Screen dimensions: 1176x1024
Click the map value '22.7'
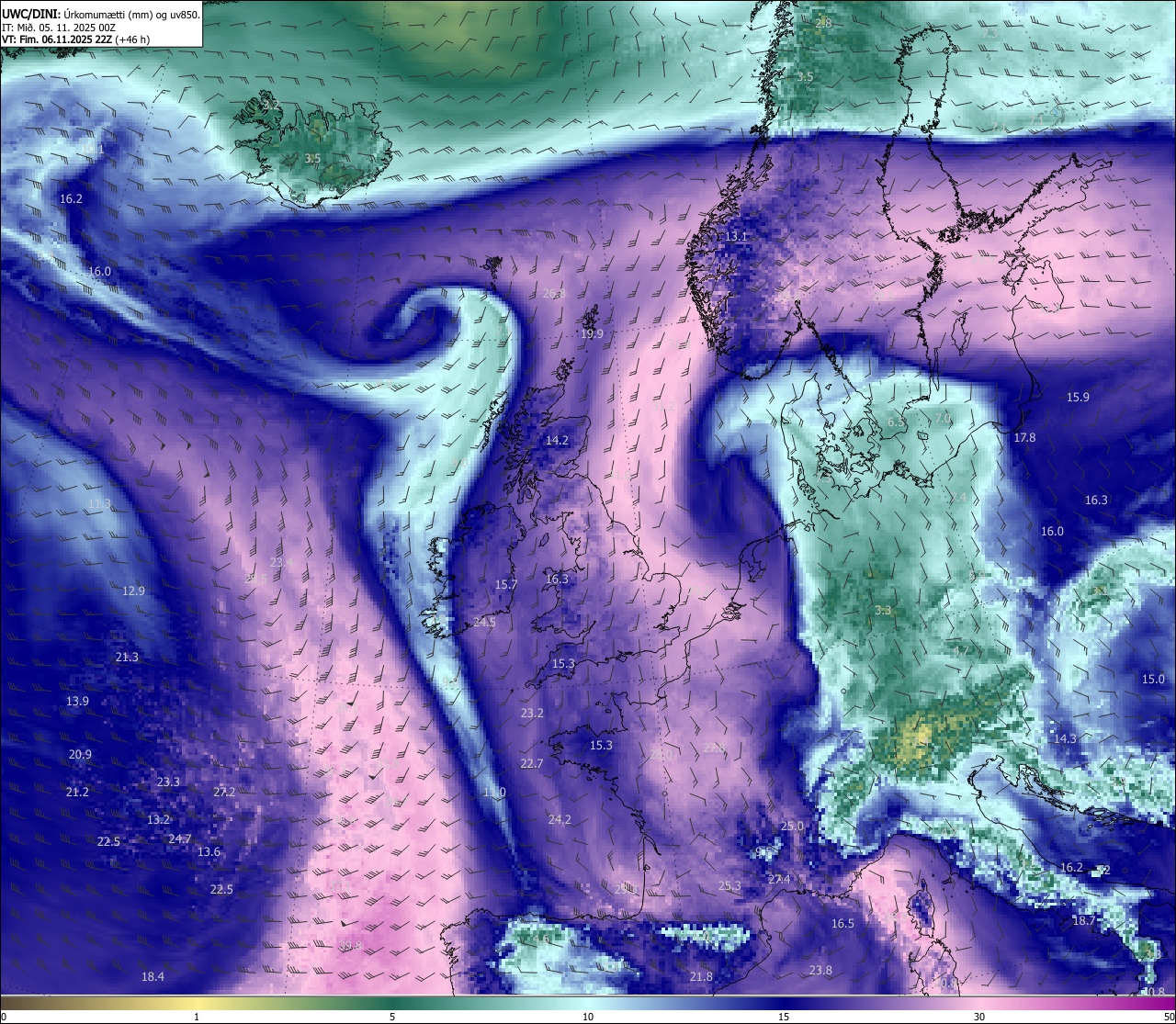pos(532,764)
